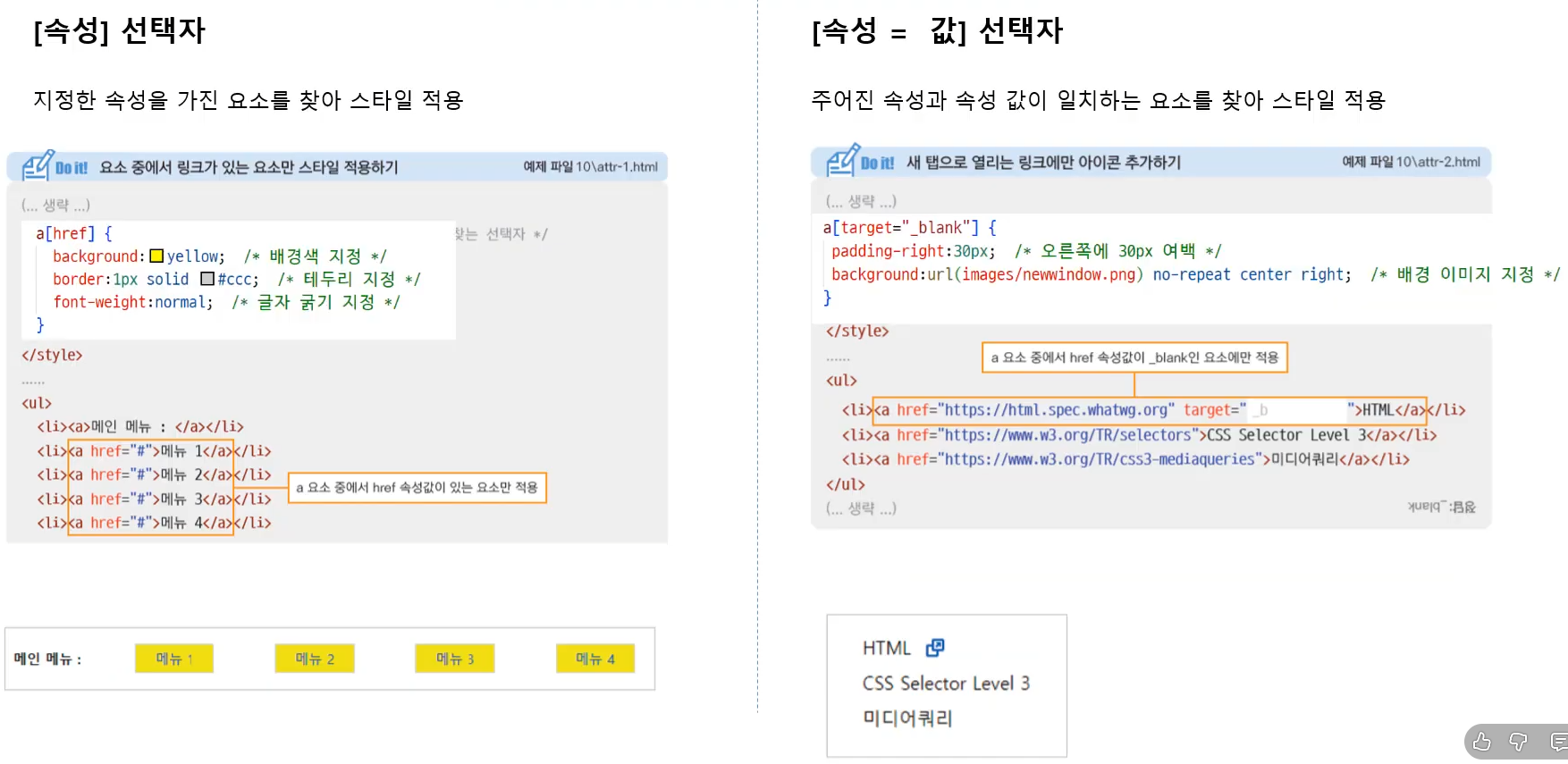Viewport: 1568px width, 764px height.
Task: Click the yellow 메뉴 4 button
Action: tap(595, 659)
